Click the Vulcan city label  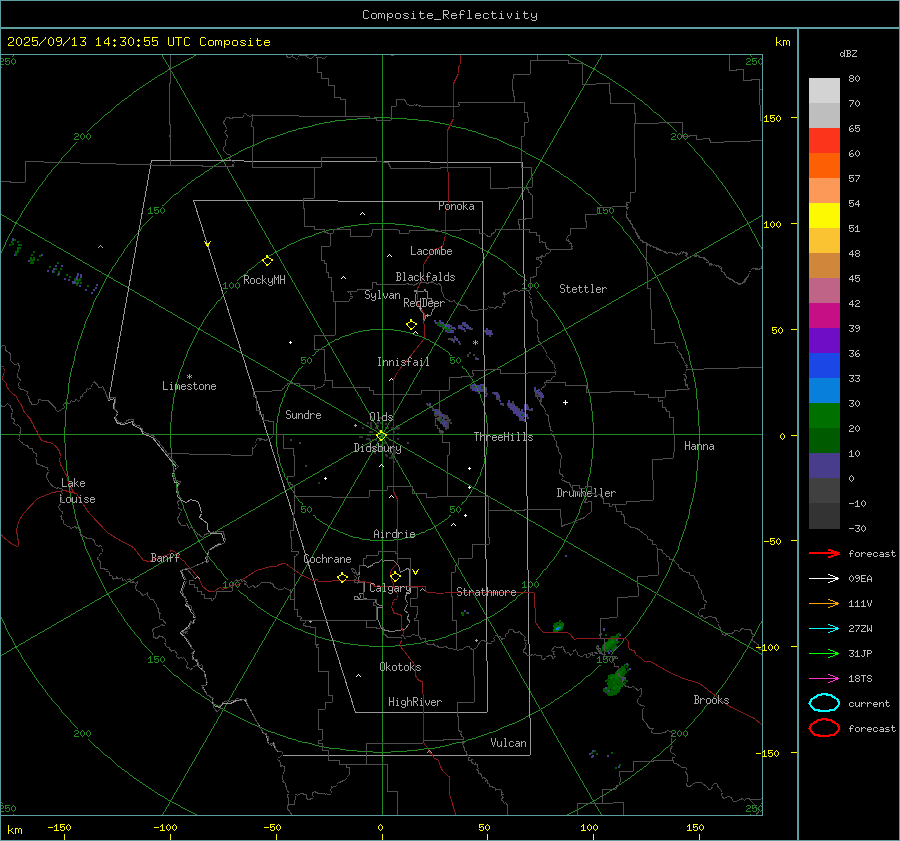click(508, 743)
